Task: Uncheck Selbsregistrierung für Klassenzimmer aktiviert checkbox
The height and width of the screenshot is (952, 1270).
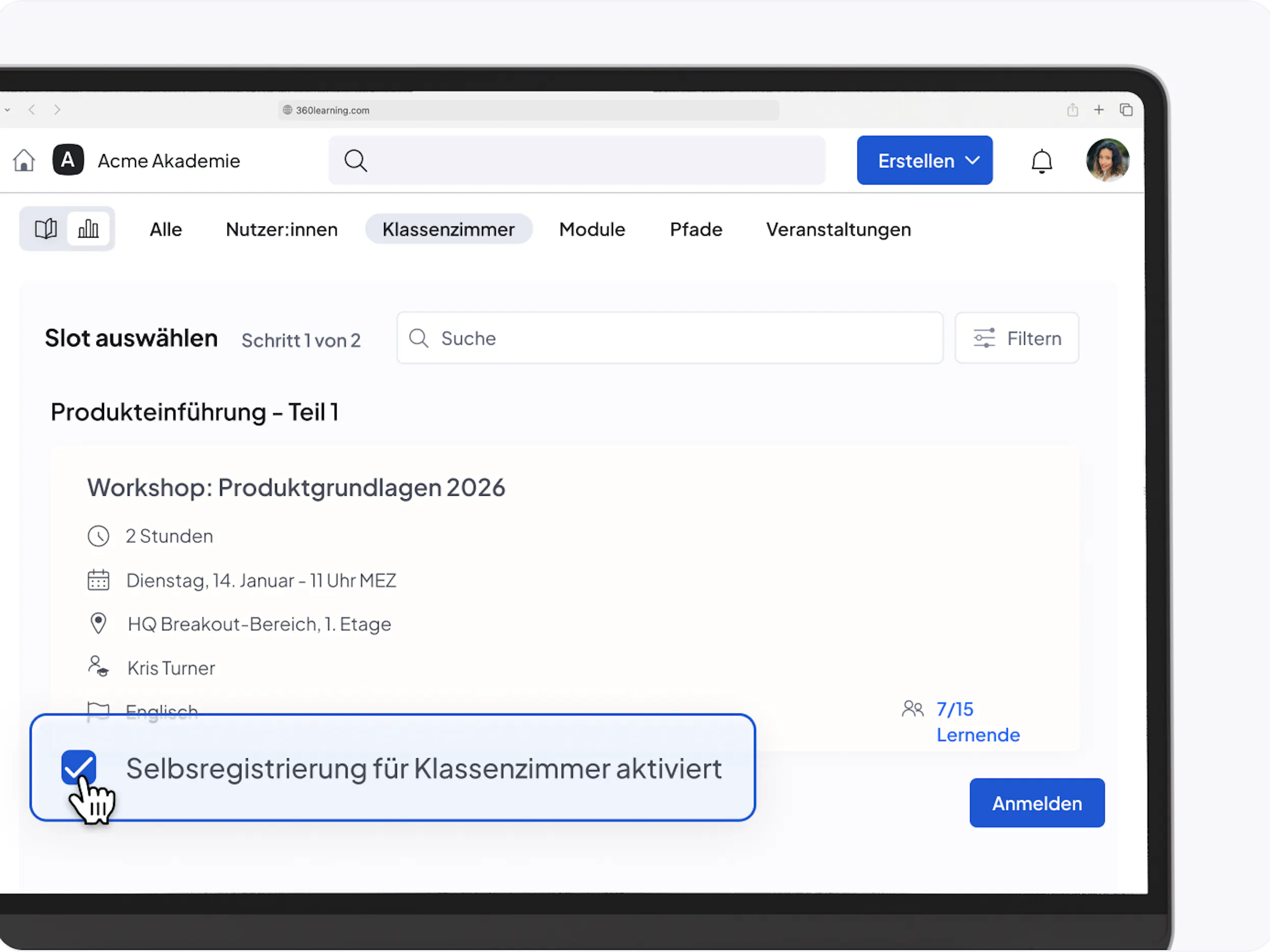Action: pos(79,767)
